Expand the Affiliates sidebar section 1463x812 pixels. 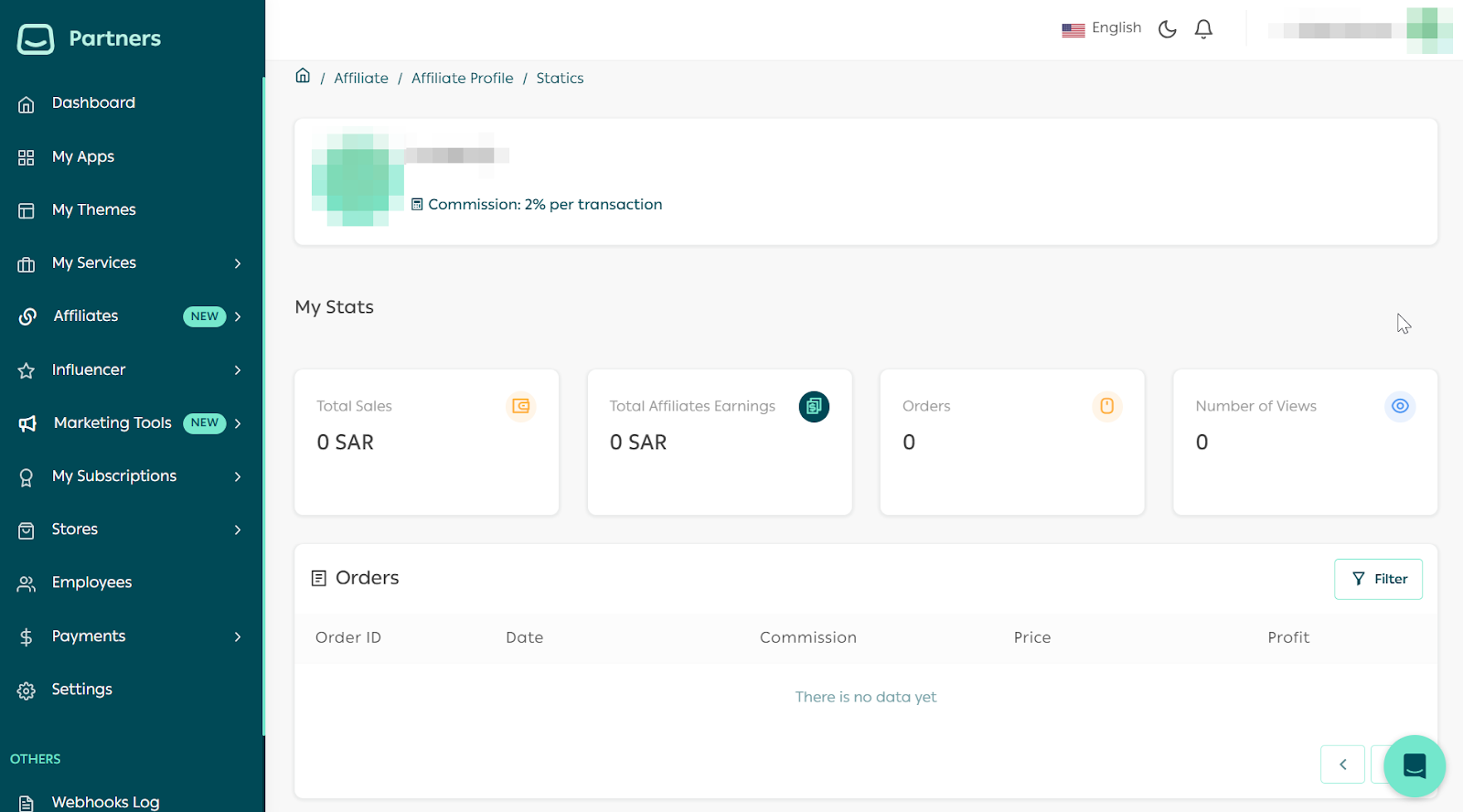237,316
